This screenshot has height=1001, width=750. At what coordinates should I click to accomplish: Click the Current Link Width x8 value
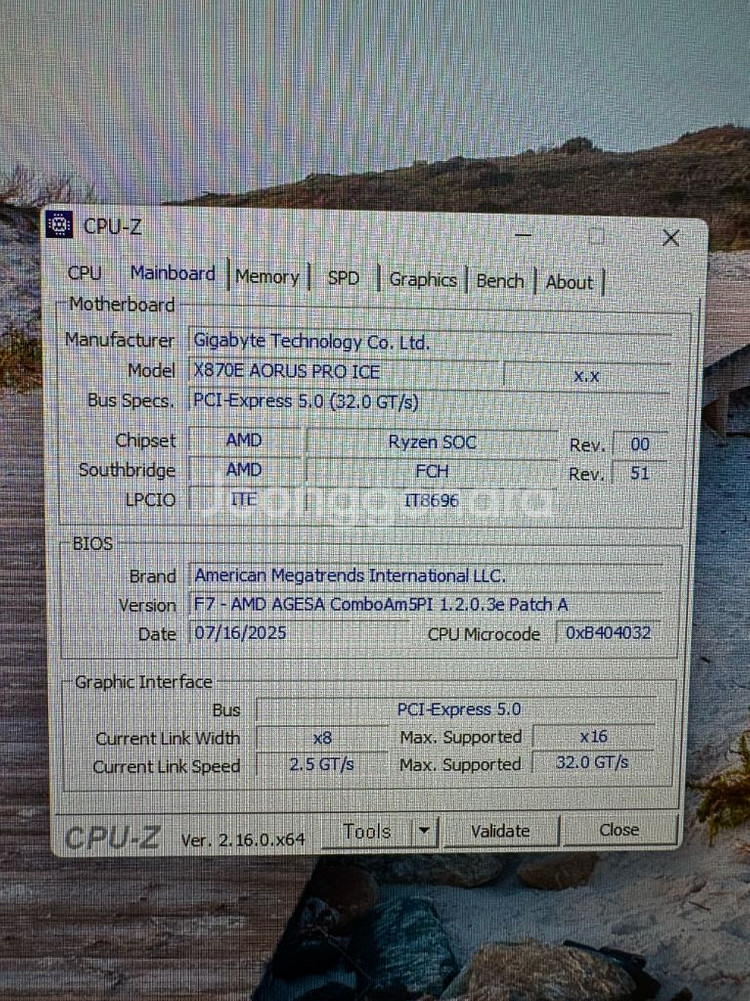coord(322,738)
